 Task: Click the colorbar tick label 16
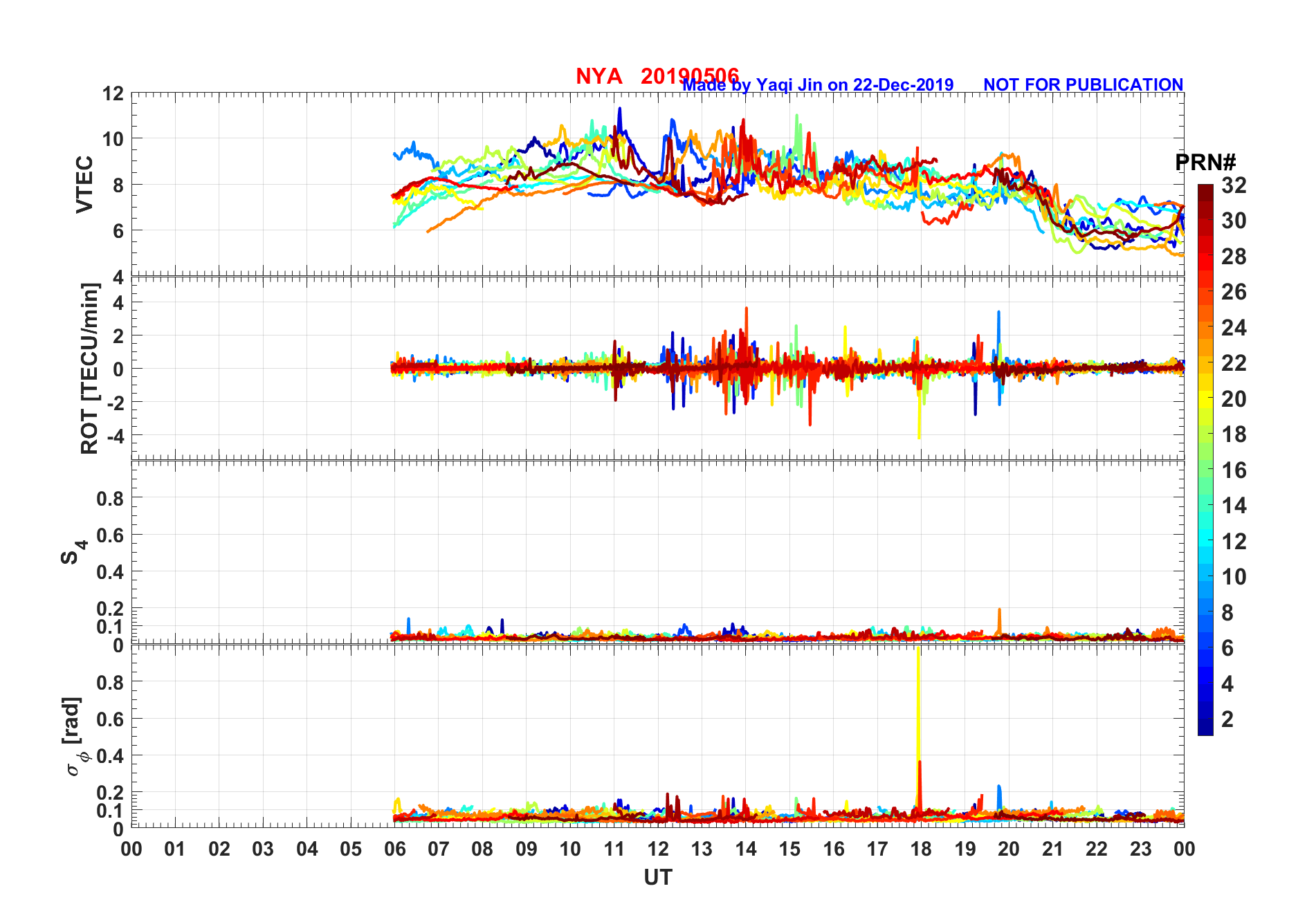1234,470
